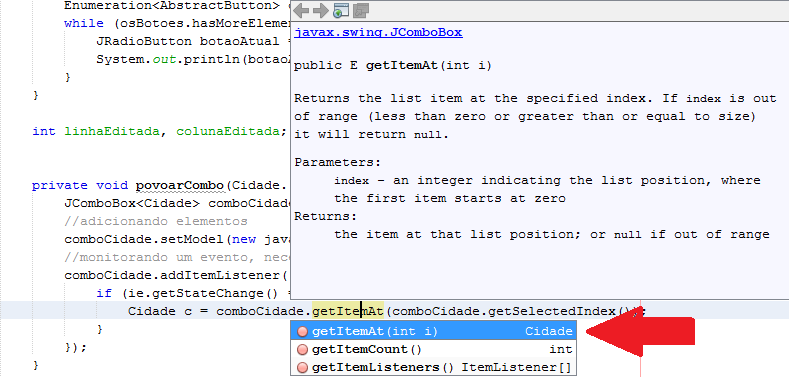Click the forward arrow in Javadoc popup
The image size is (789, 377).
coord(321,10)
